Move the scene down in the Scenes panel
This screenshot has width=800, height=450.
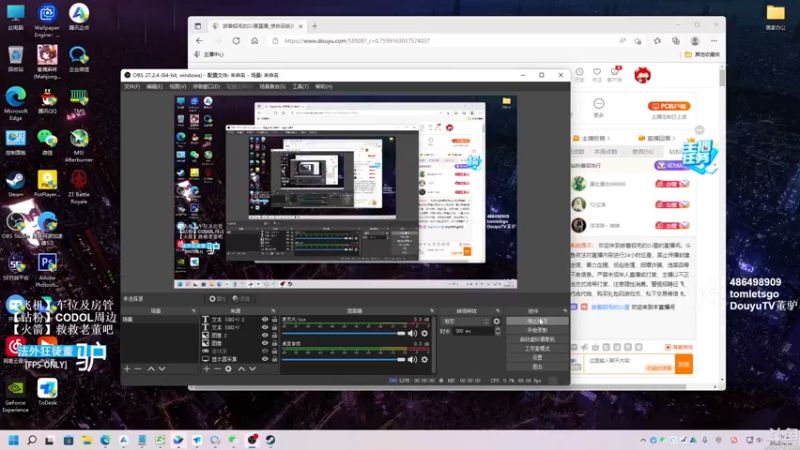tap(162, 368)
